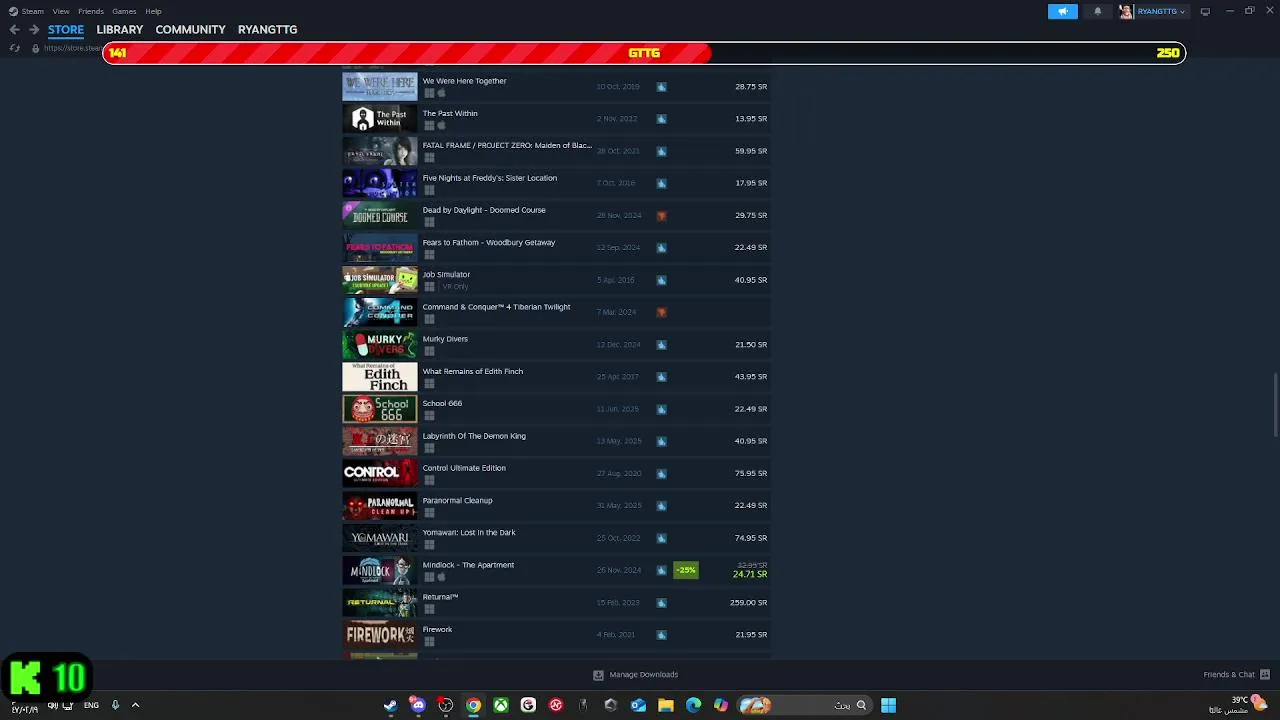Screen dimensions: 1280x720
Task: Go forward with the Steam forward arrow
Action: coord(33,29)
